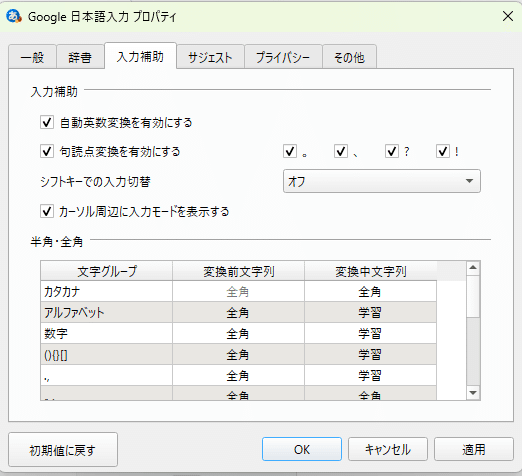The image size is (522, 476).
Task: Click the キャンセル button
Action: 388,449
